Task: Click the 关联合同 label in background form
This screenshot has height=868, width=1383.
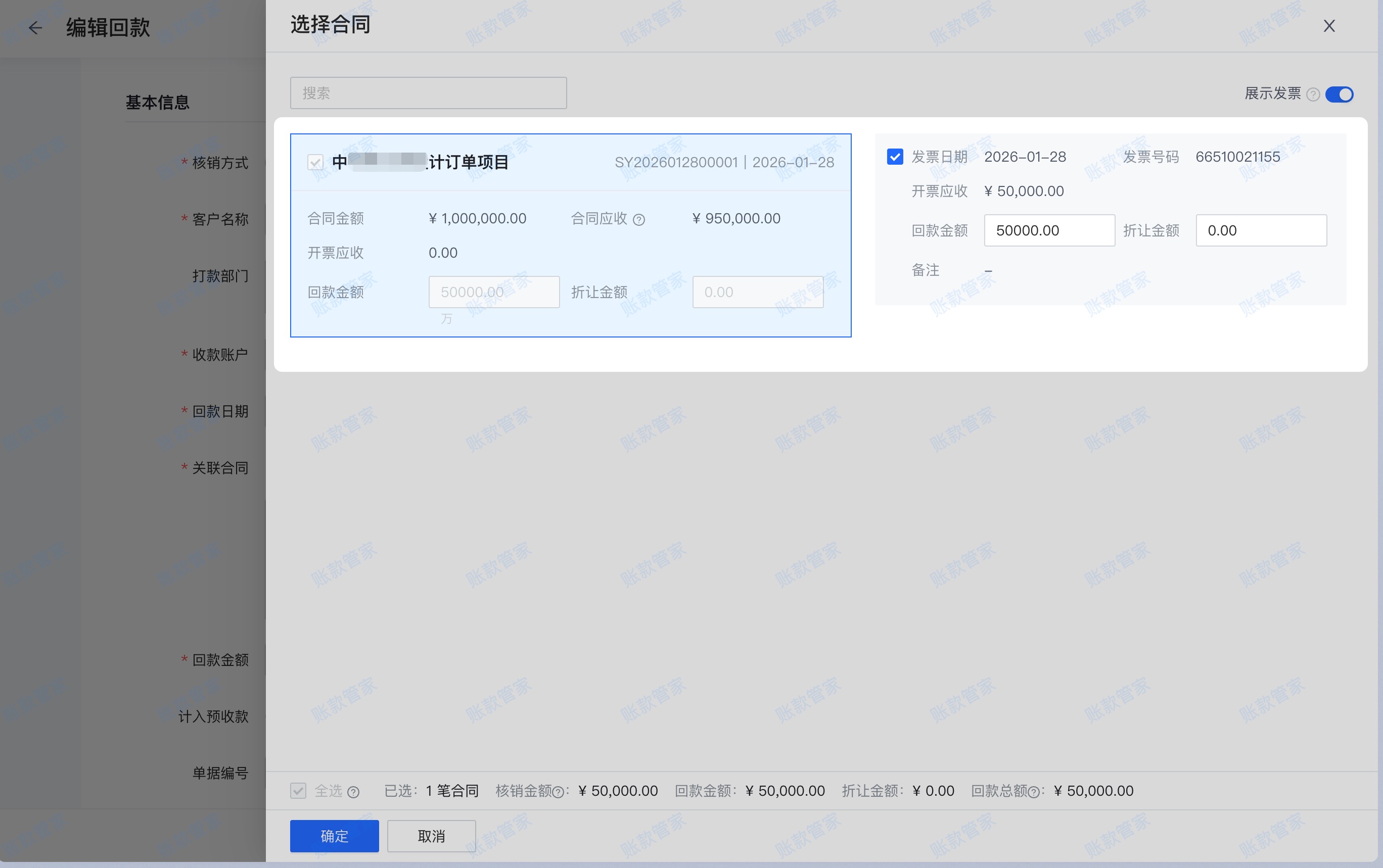Action: [220, 468]
